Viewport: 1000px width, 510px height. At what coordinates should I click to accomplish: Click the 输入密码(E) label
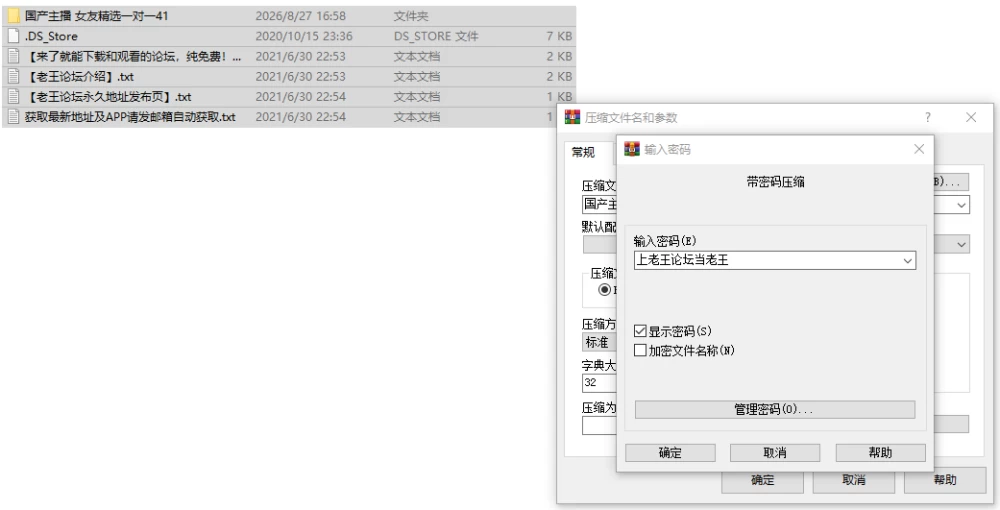tap(665, 241)
